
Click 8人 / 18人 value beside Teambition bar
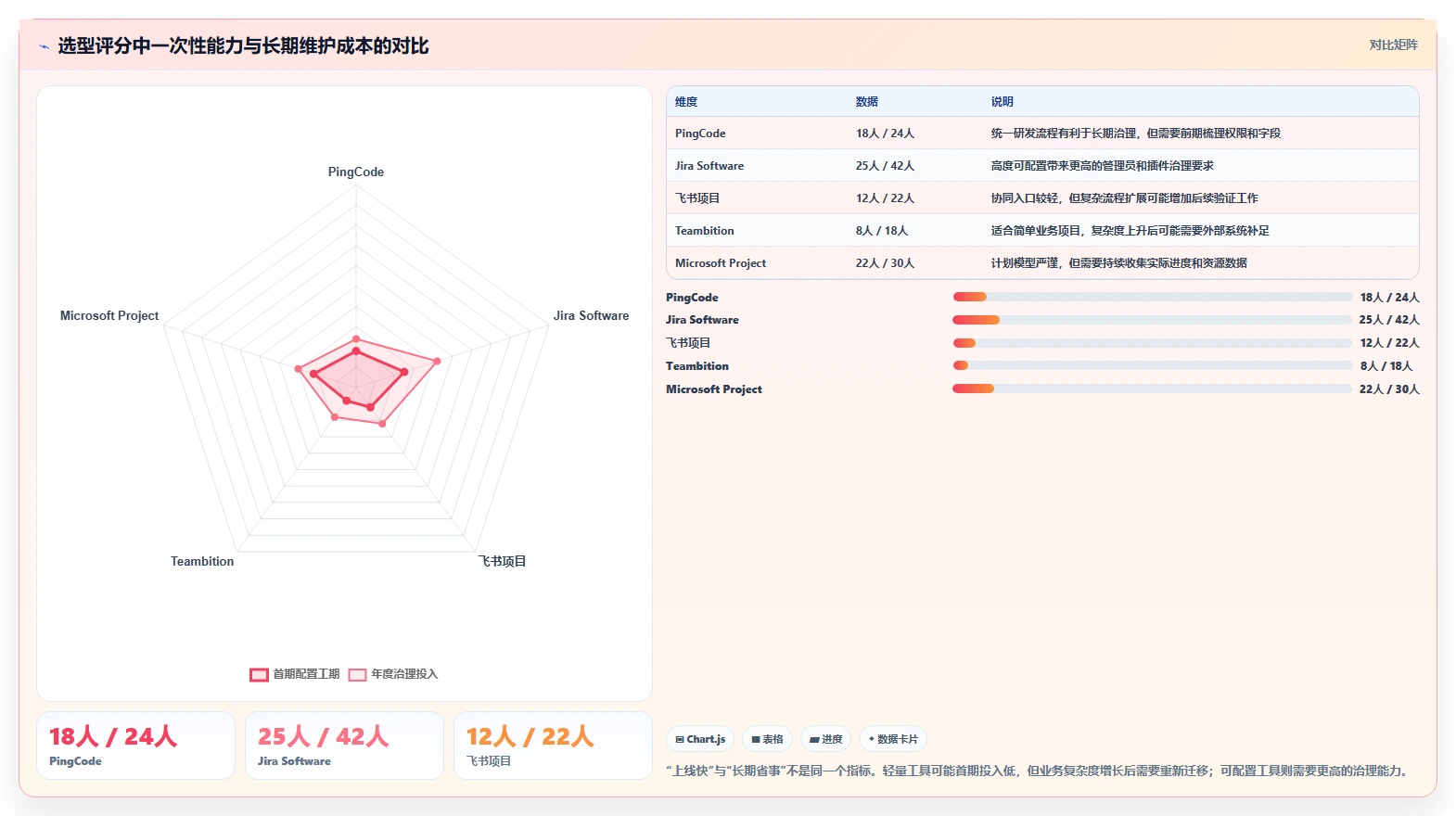coord(1386,366)
